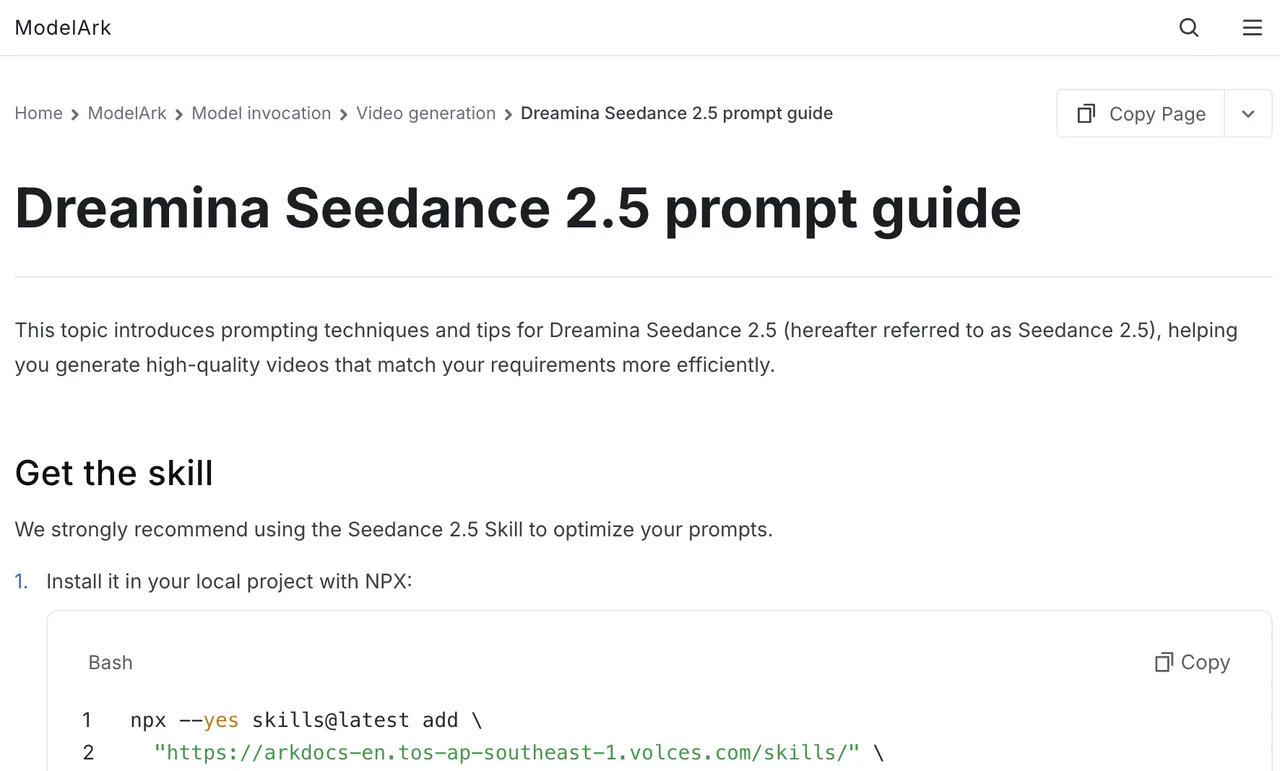Click the code block copy icon
This screenshot has width=1280, height=771.
1164,662
